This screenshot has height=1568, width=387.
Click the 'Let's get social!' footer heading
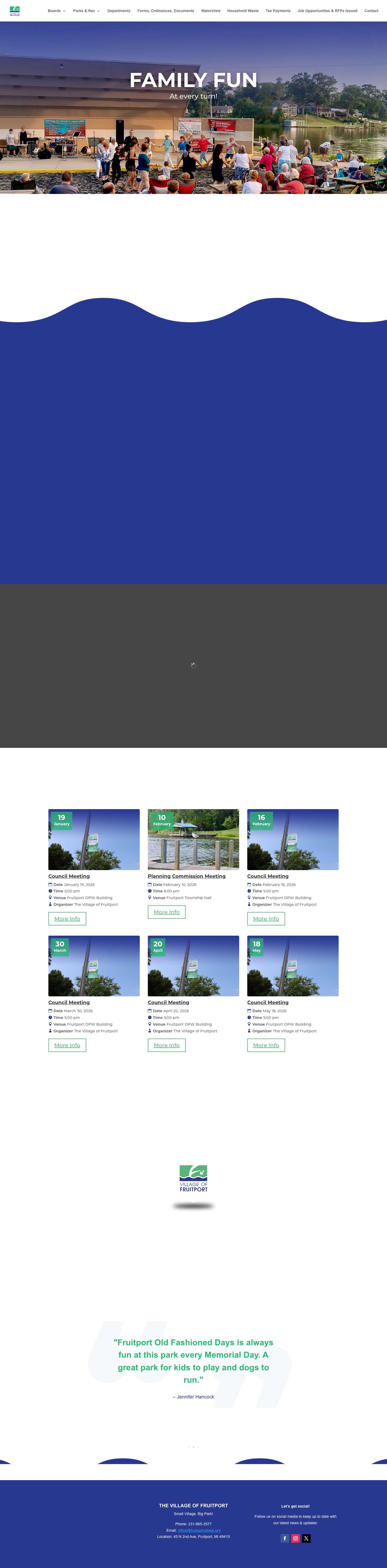point(295,1506)
